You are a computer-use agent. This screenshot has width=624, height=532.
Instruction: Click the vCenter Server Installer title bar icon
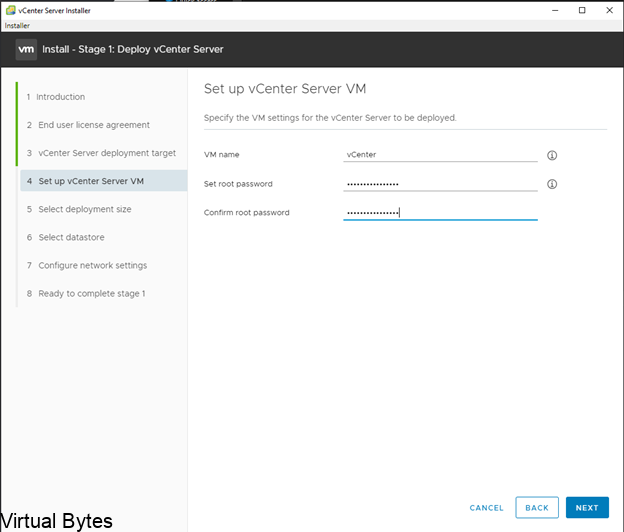click(x=11, y=10)
